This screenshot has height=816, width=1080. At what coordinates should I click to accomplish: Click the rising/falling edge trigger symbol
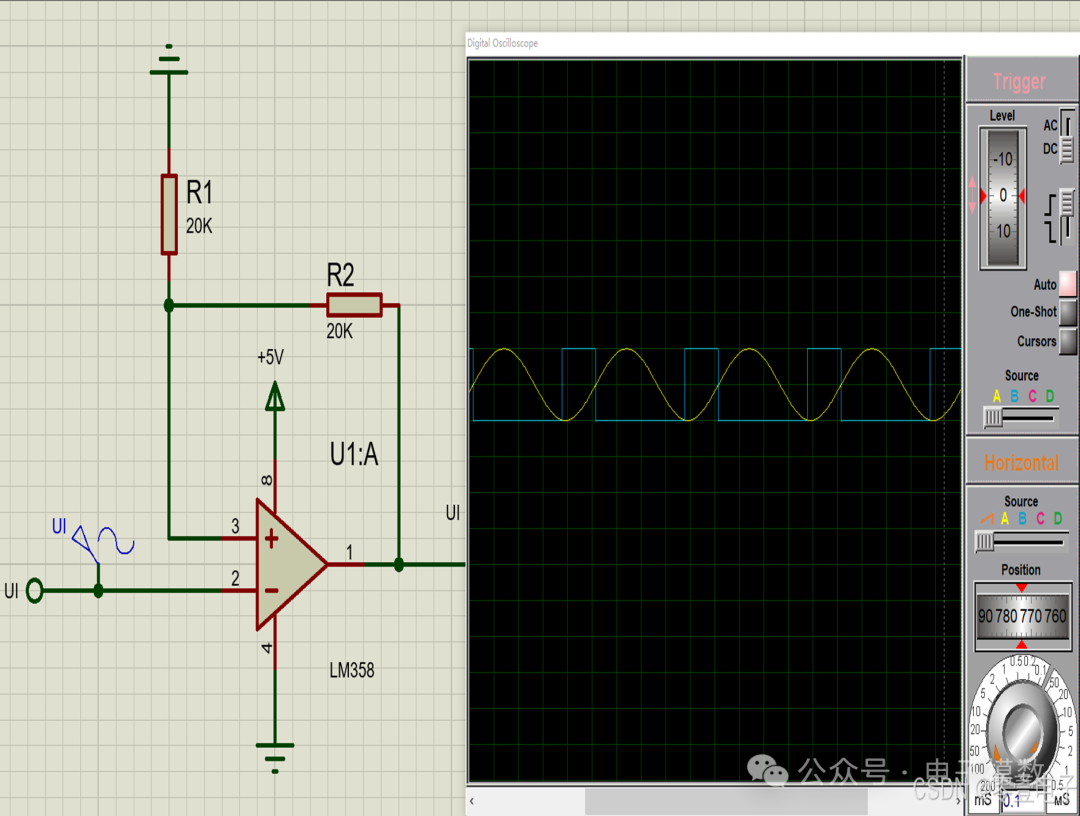1051,218
